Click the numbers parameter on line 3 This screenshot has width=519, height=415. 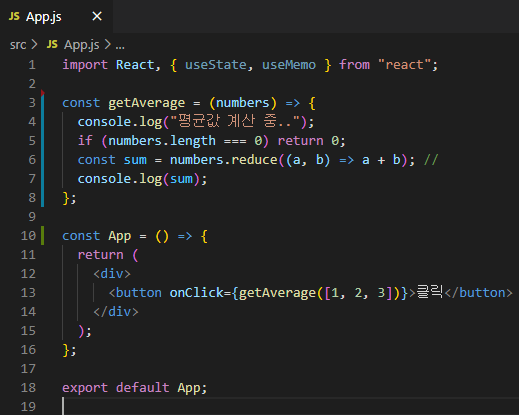point(243,103)
